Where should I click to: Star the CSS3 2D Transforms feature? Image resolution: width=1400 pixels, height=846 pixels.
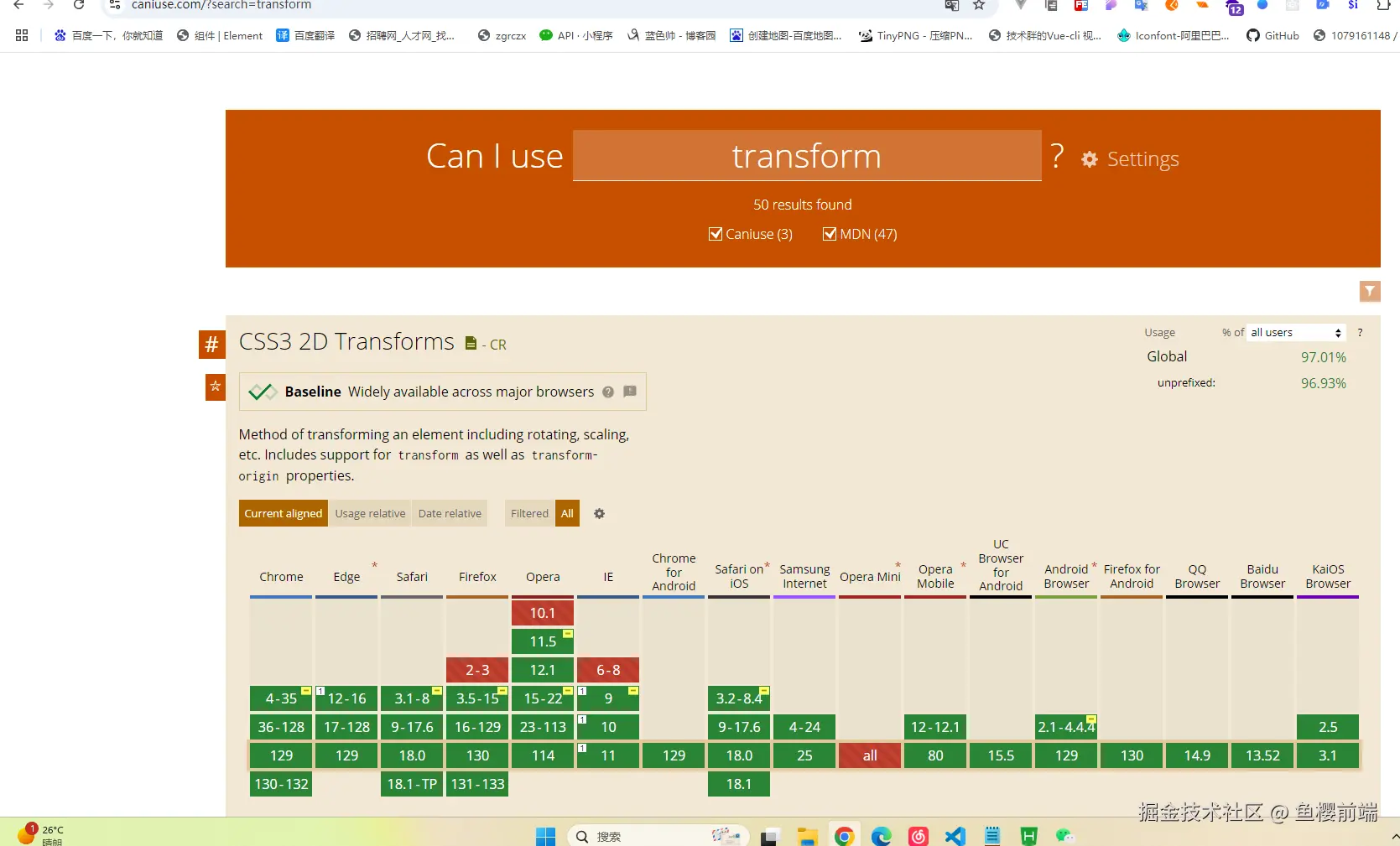(216, 387)
